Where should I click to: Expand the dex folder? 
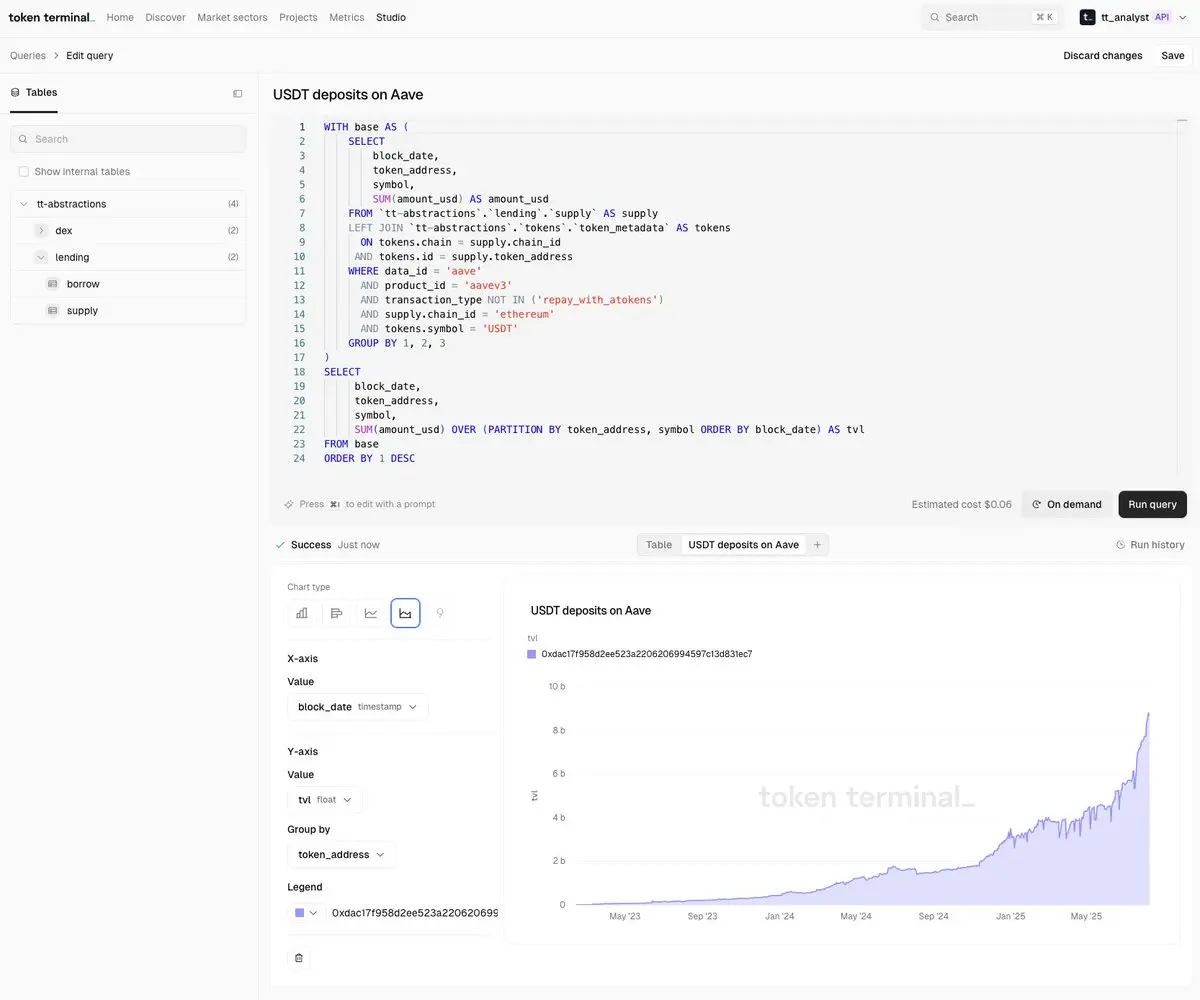41,231
